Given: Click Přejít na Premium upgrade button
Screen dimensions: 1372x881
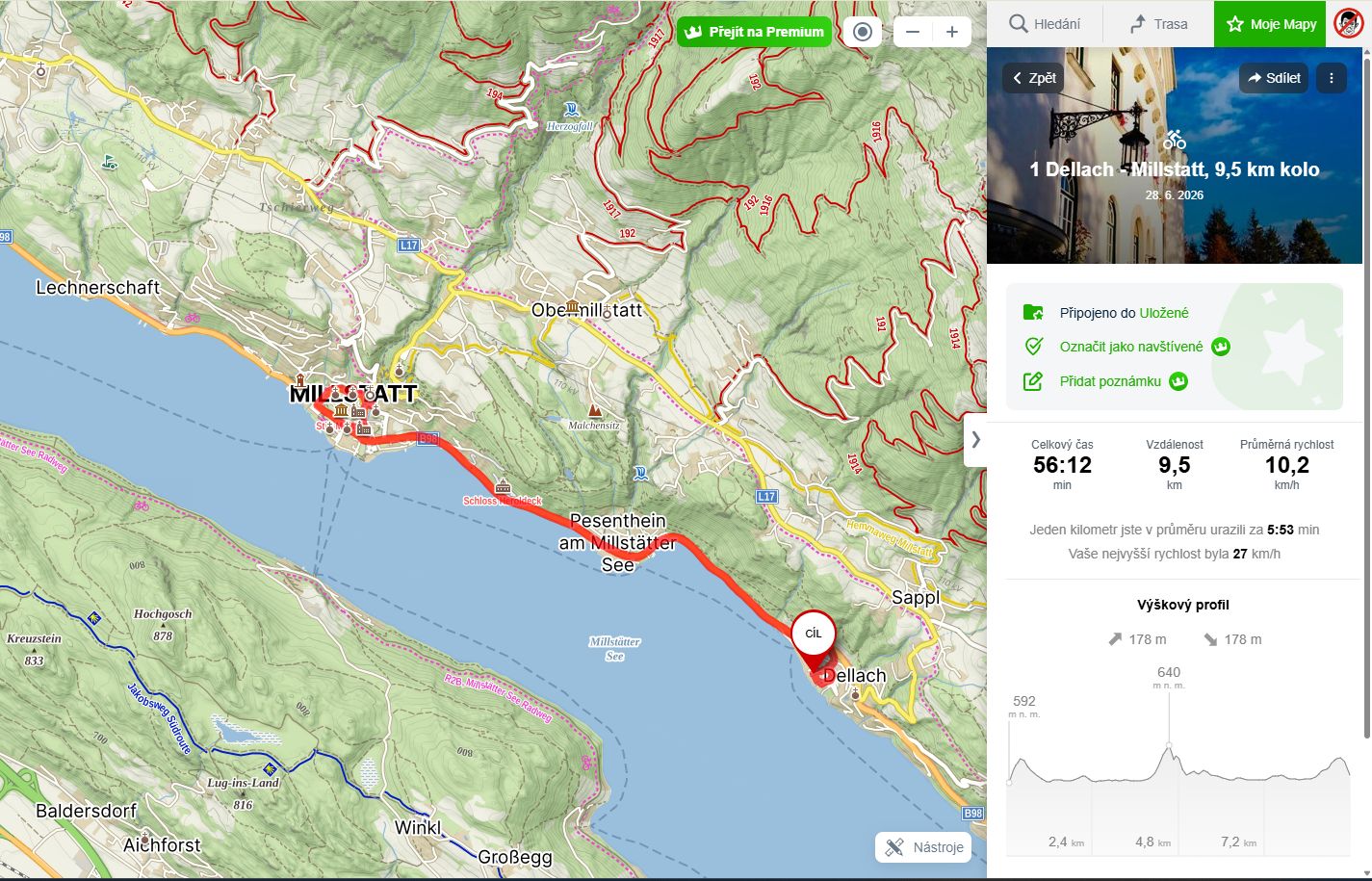Looking at the screenshot, I should click(754, 32).
